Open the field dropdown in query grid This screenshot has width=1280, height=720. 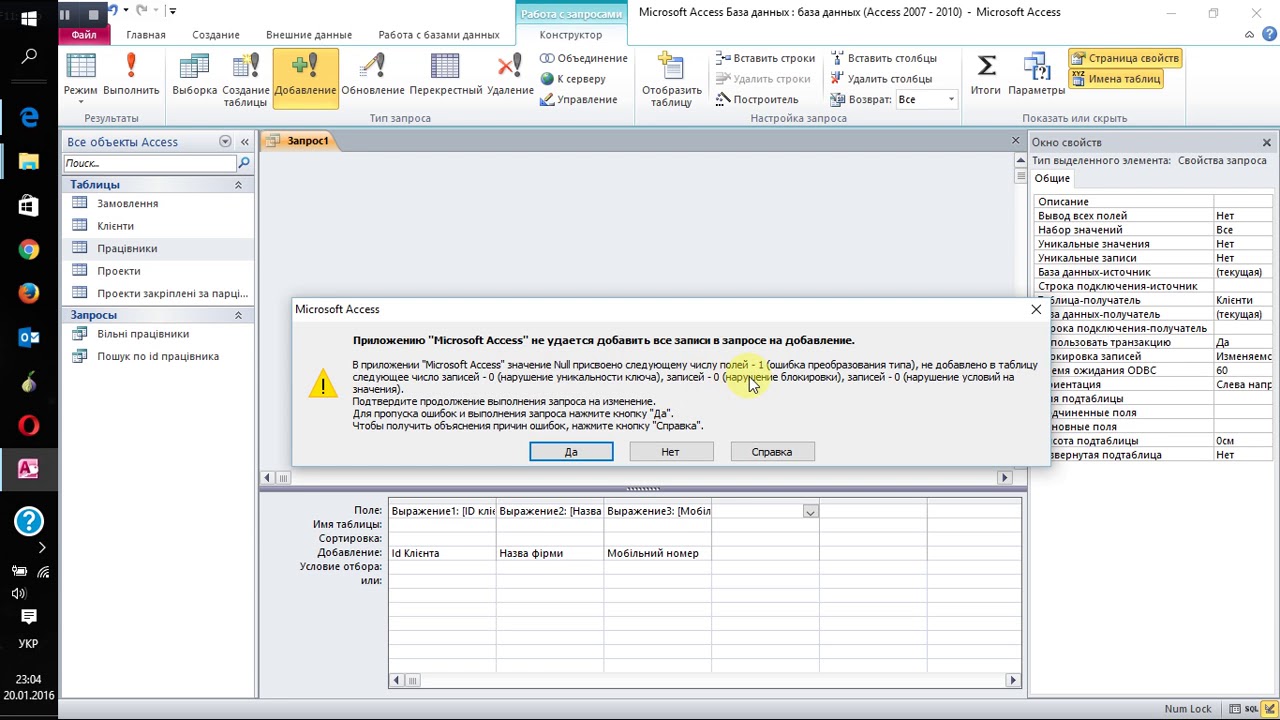810,511
